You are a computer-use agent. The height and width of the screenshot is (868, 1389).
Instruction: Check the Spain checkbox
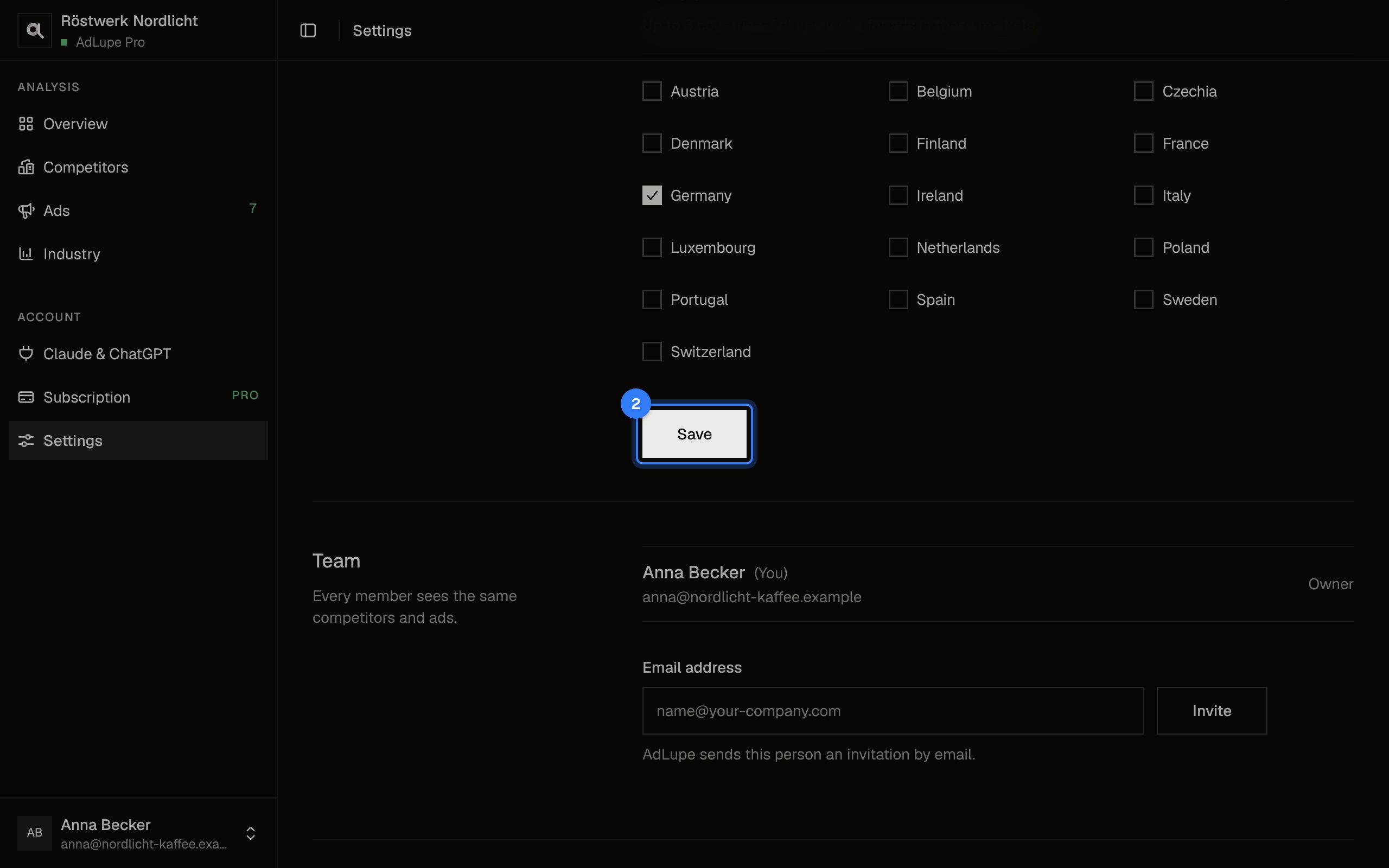click(899, 299)
